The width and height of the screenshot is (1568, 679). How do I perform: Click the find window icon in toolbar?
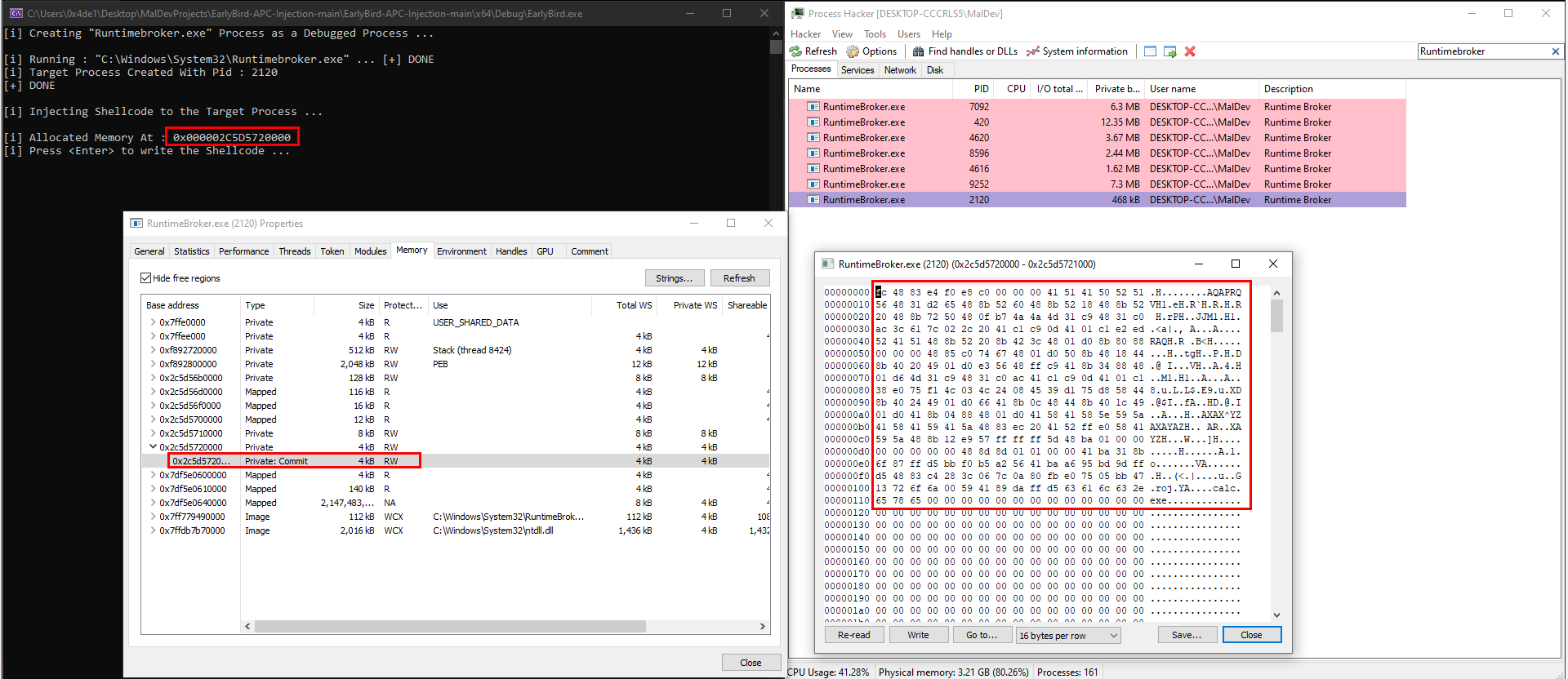(1150, 51)
